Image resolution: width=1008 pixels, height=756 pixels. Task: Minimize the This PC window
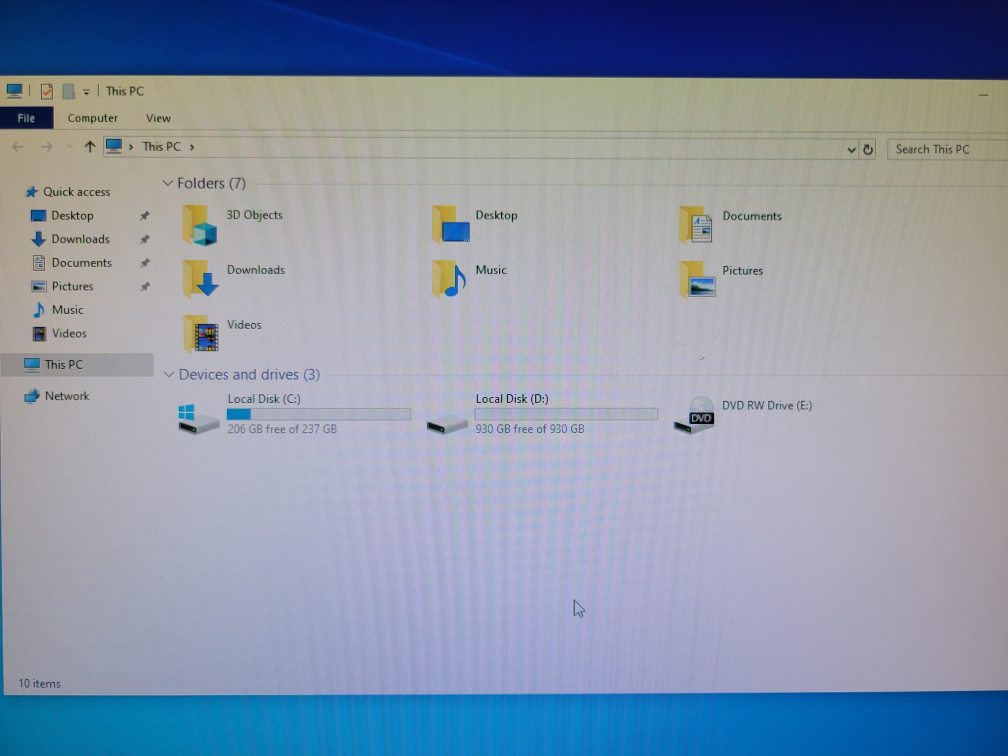984,94
